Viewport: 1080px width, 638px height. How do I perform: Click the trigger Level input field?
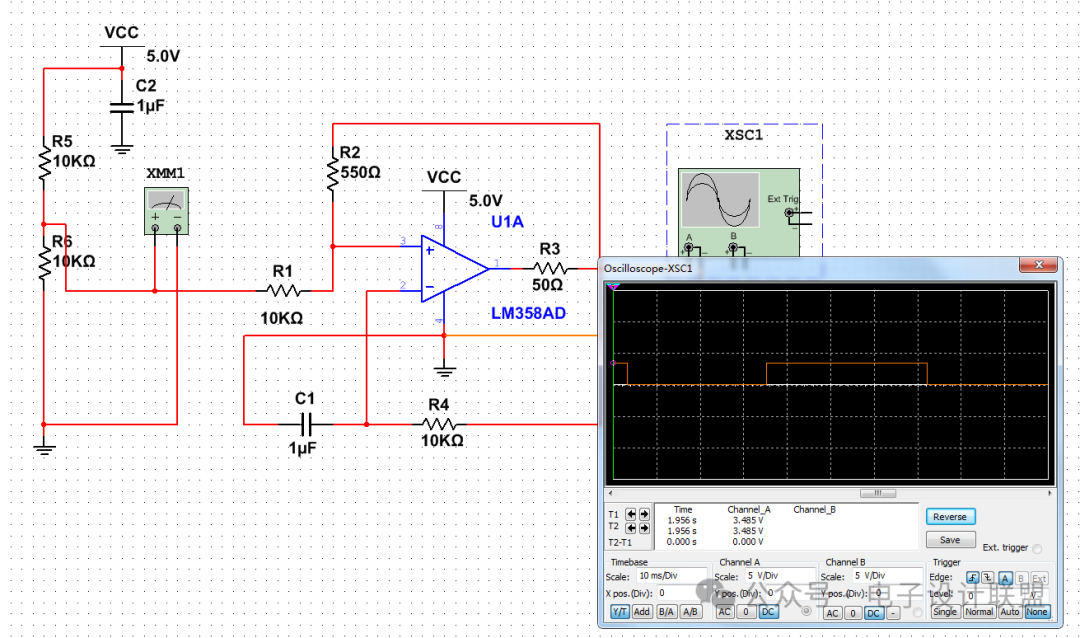(x=995, y=594)
